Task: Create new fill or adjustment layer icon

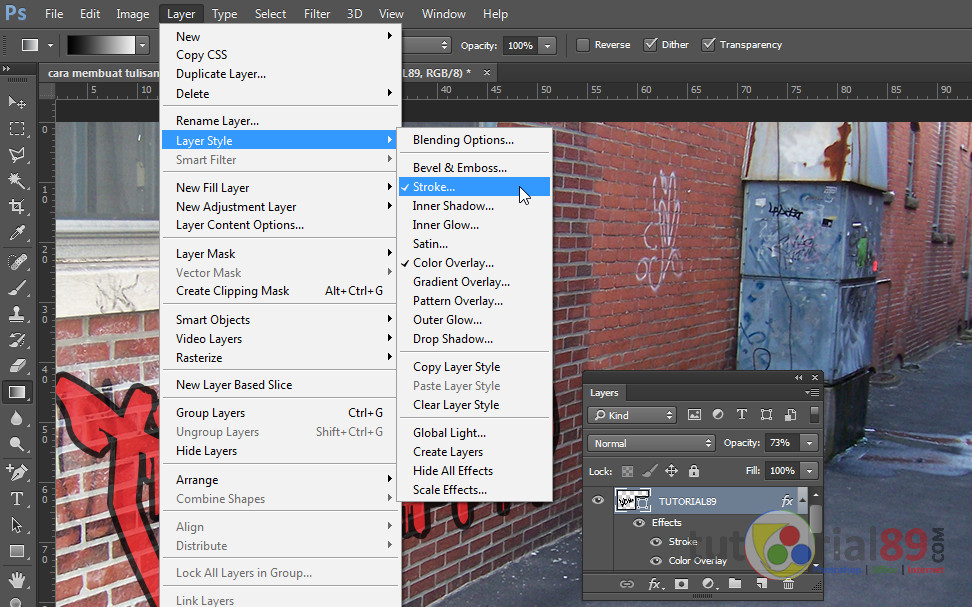Action: click(709, 584)
